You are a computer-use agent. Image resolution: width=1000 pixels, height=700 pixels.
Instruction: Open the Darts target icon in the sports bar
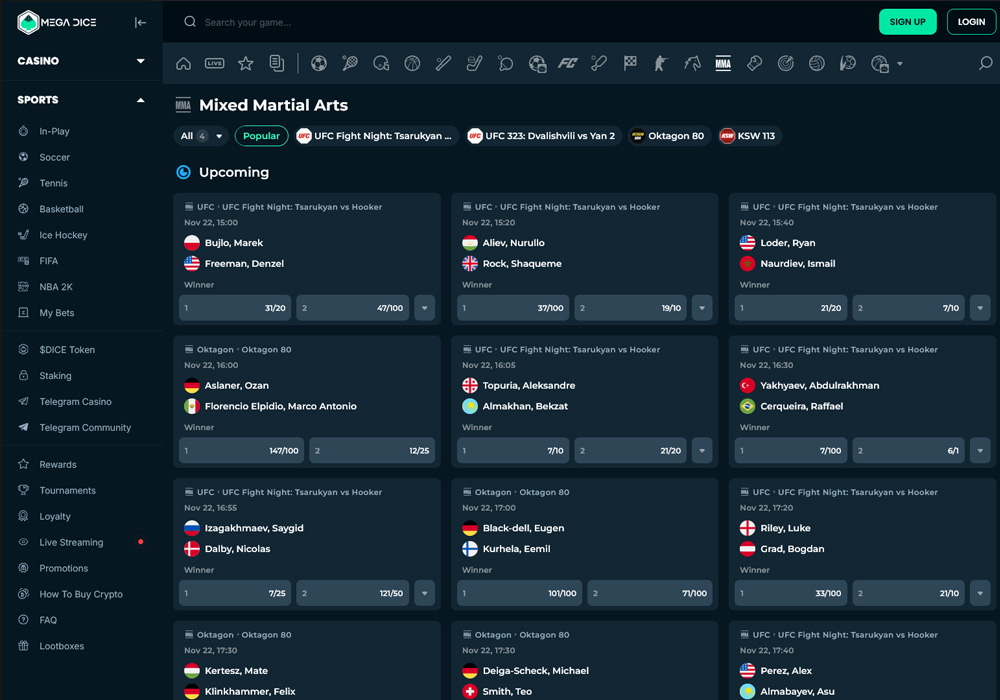786,63
